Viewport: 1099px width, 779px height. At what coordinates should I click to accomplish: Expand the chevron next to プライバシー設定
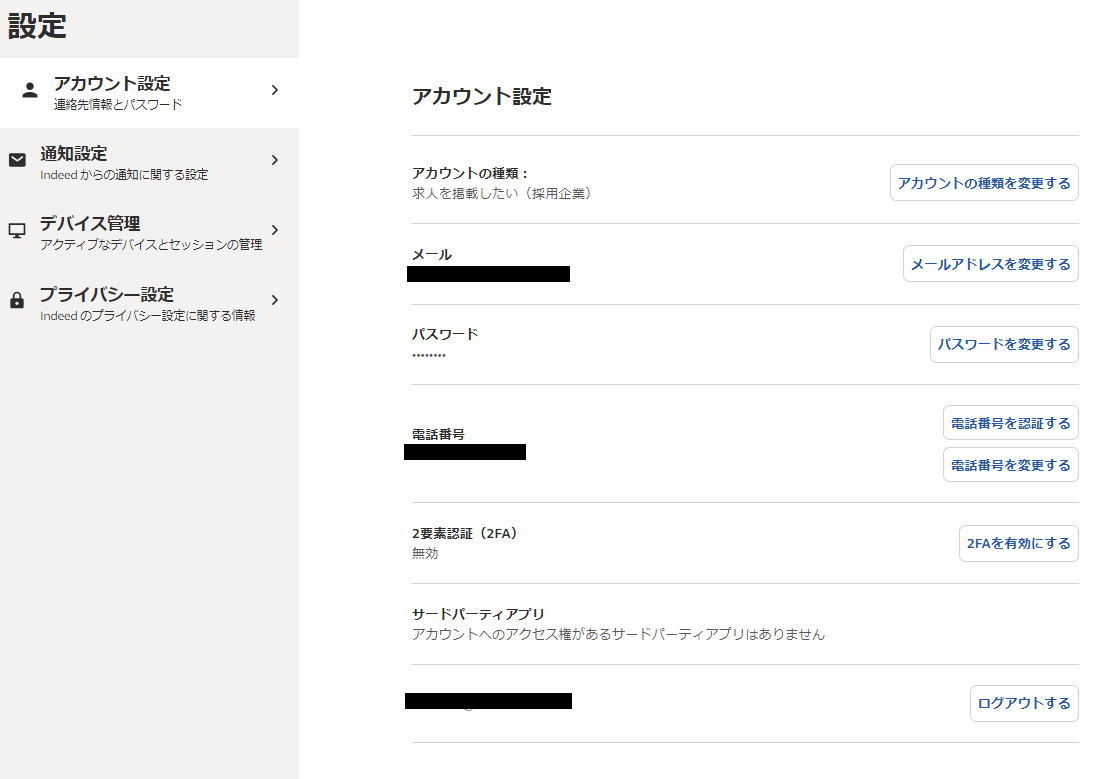tap(274, 300)
